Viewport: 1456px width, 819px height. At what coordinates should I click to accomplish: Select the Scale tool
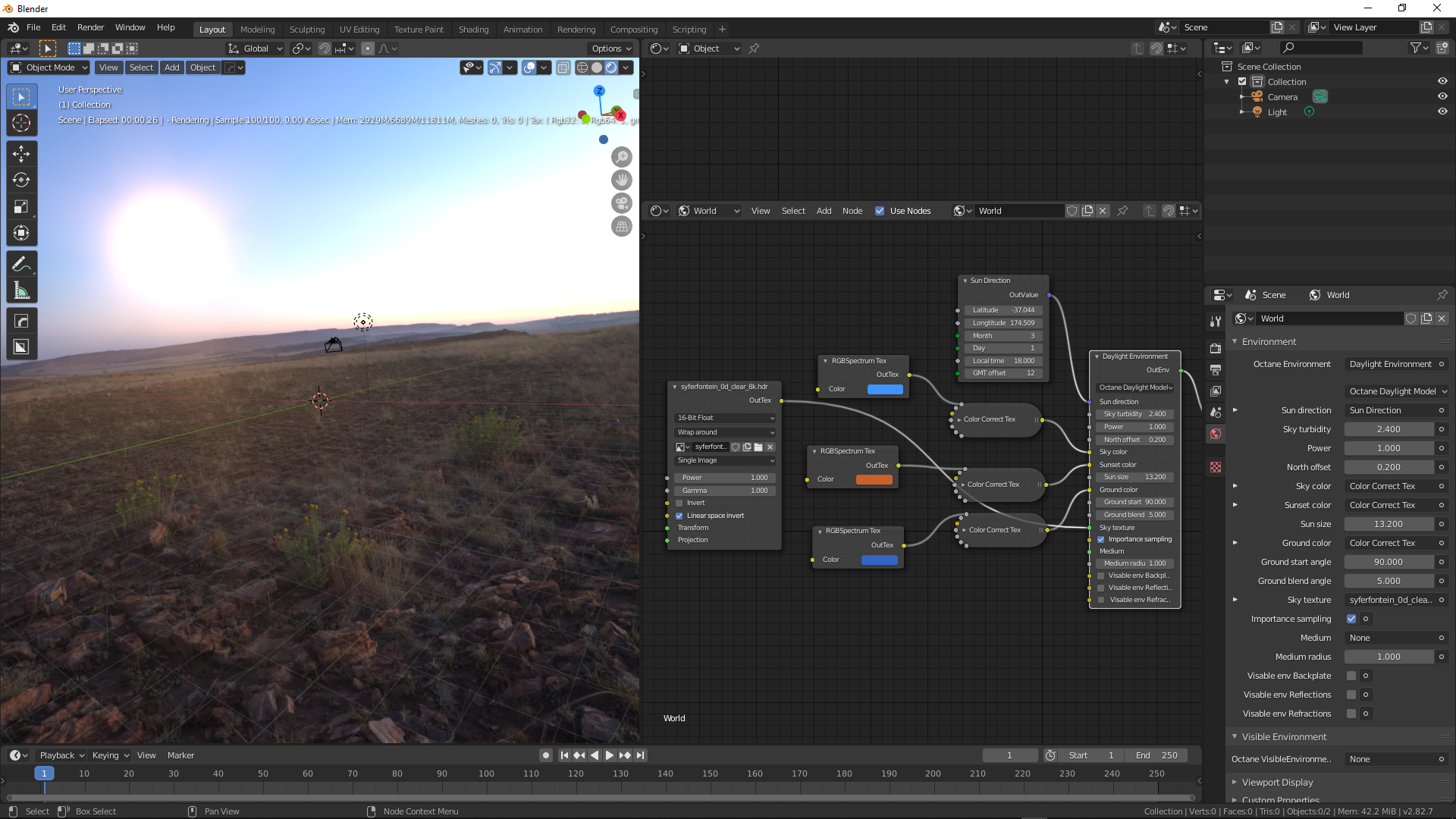pos(21,207)
